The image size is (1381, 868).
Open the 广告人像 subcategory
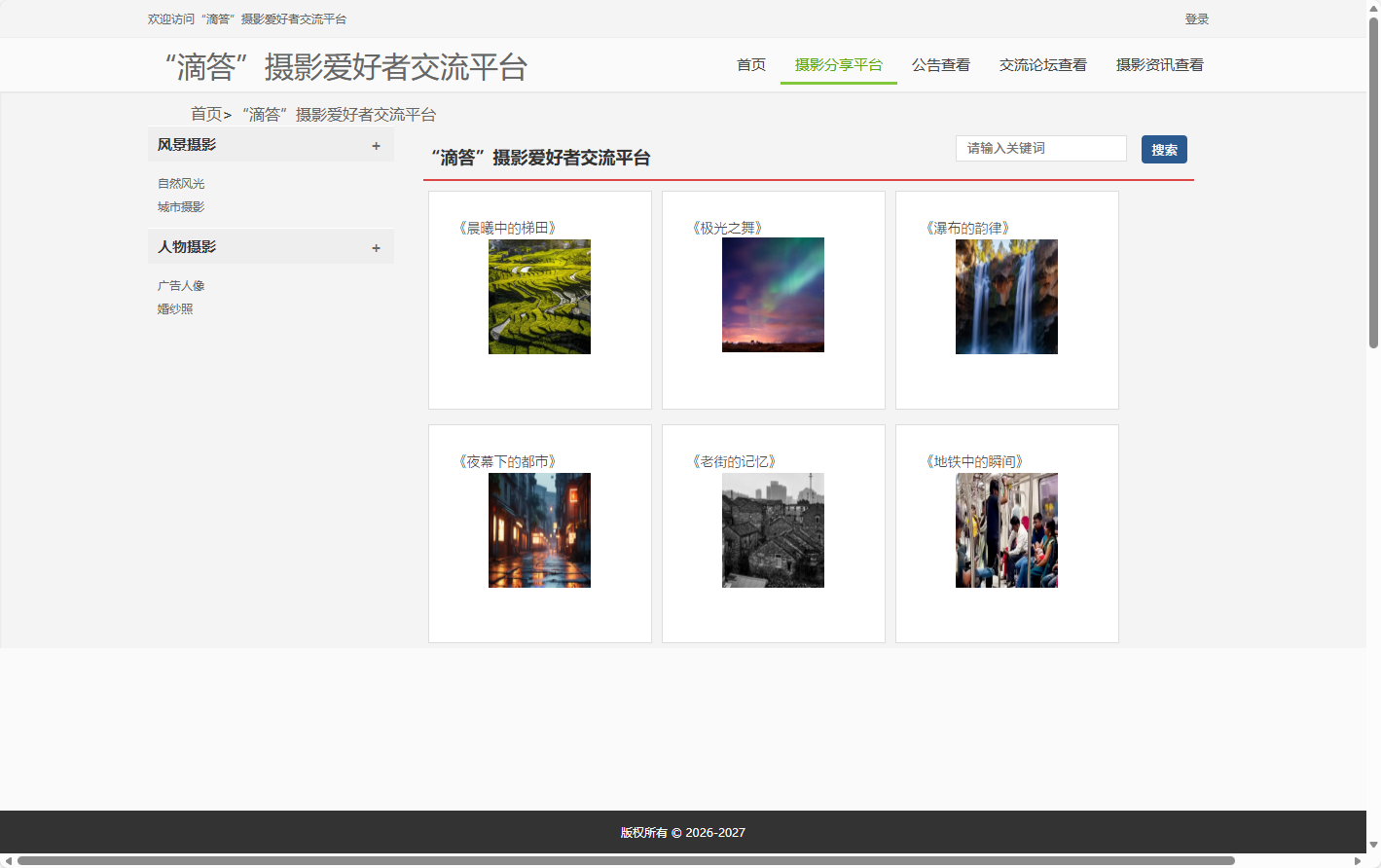click(179, 285)
